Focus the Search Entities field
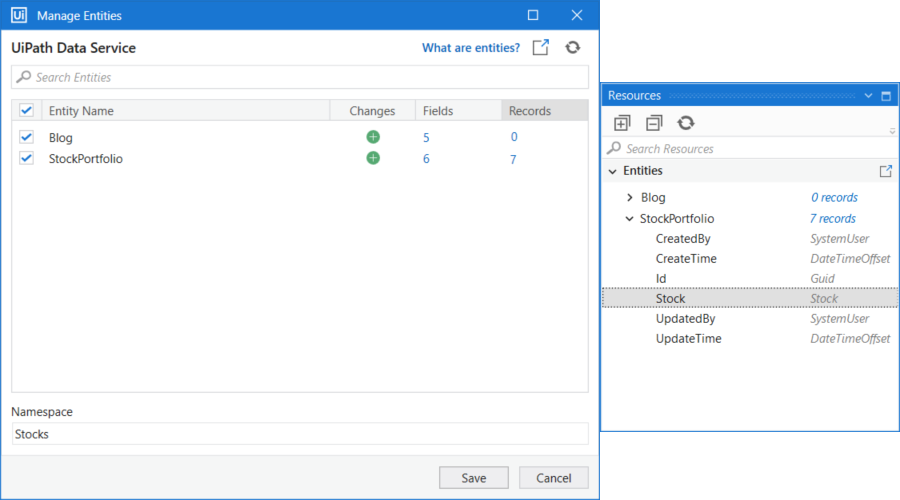This screenshot has height=500, width=900. pos(300,77)
